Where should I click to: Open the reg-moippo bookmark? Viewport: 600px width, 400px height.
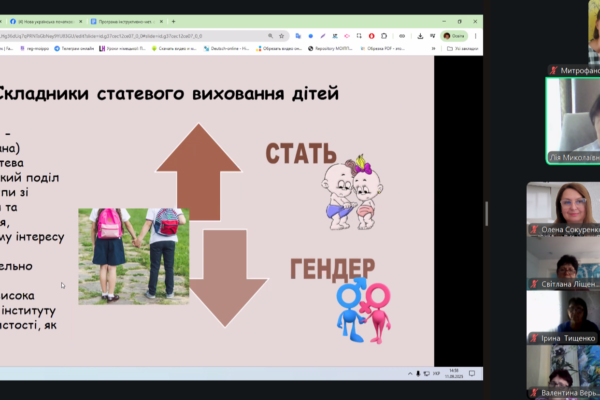[x=34, y=49]
